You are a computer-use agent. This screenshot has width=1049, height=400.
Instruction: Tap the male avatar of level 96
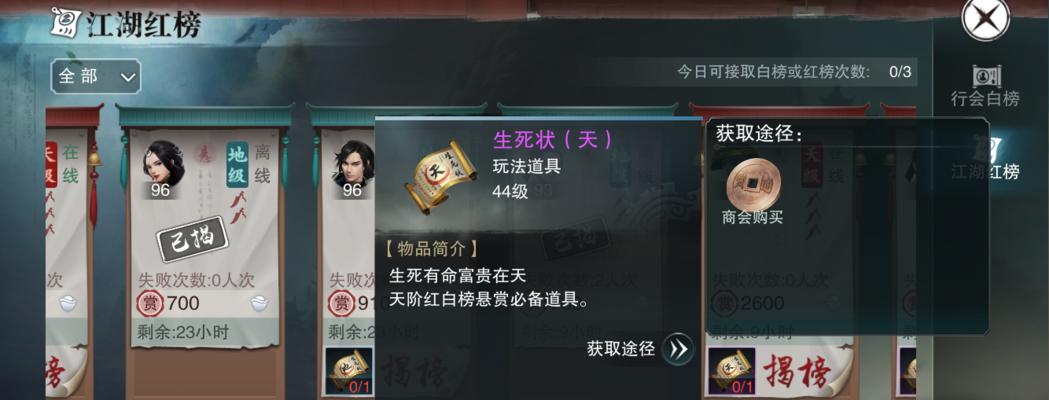(x=354, y=164)
